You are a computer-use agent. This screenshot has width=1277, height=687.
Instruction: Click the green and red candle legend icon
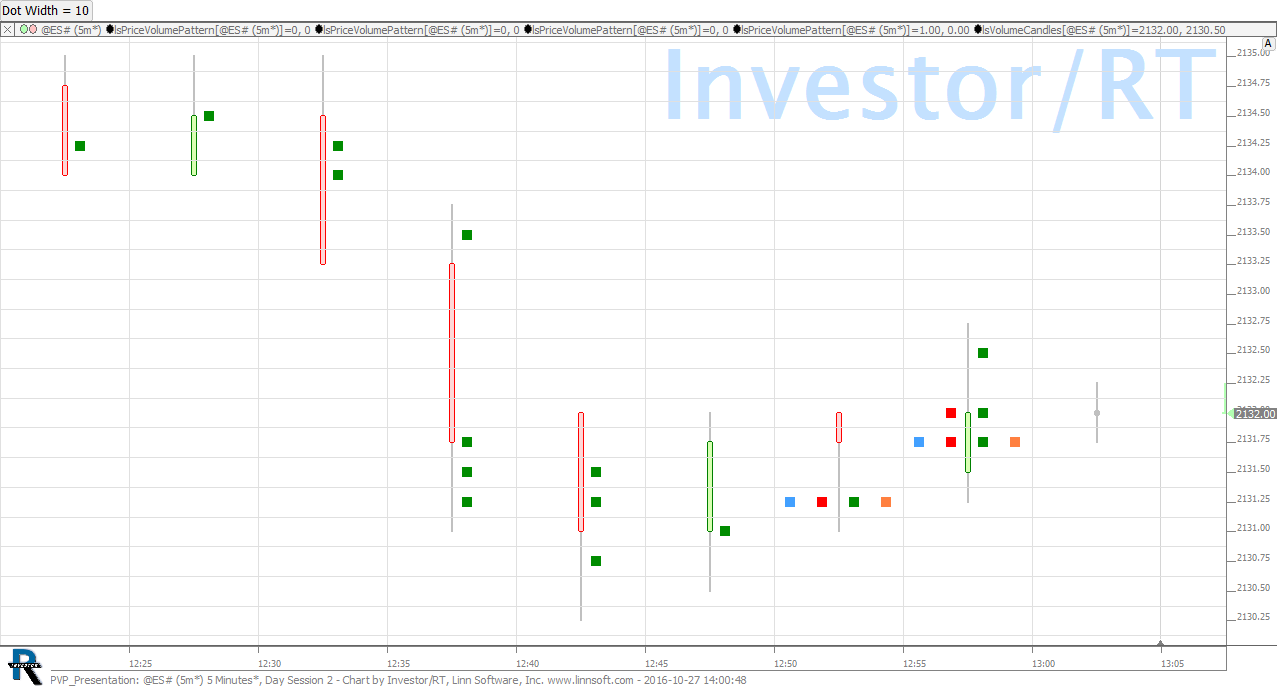click(28, 30)
